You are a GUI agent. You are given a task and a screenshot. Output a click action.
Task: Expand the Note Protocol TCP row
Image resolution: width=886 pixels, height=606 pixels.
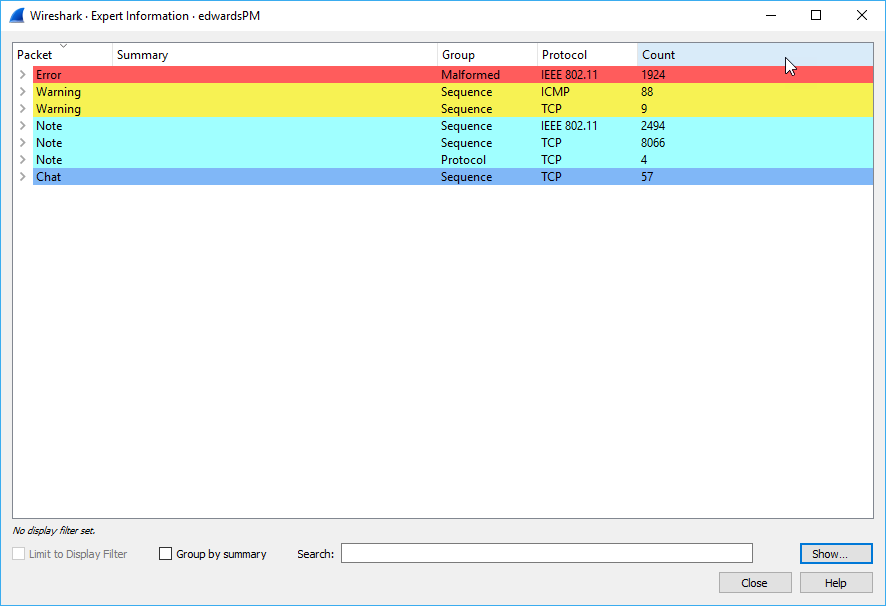tap(22, 160)
